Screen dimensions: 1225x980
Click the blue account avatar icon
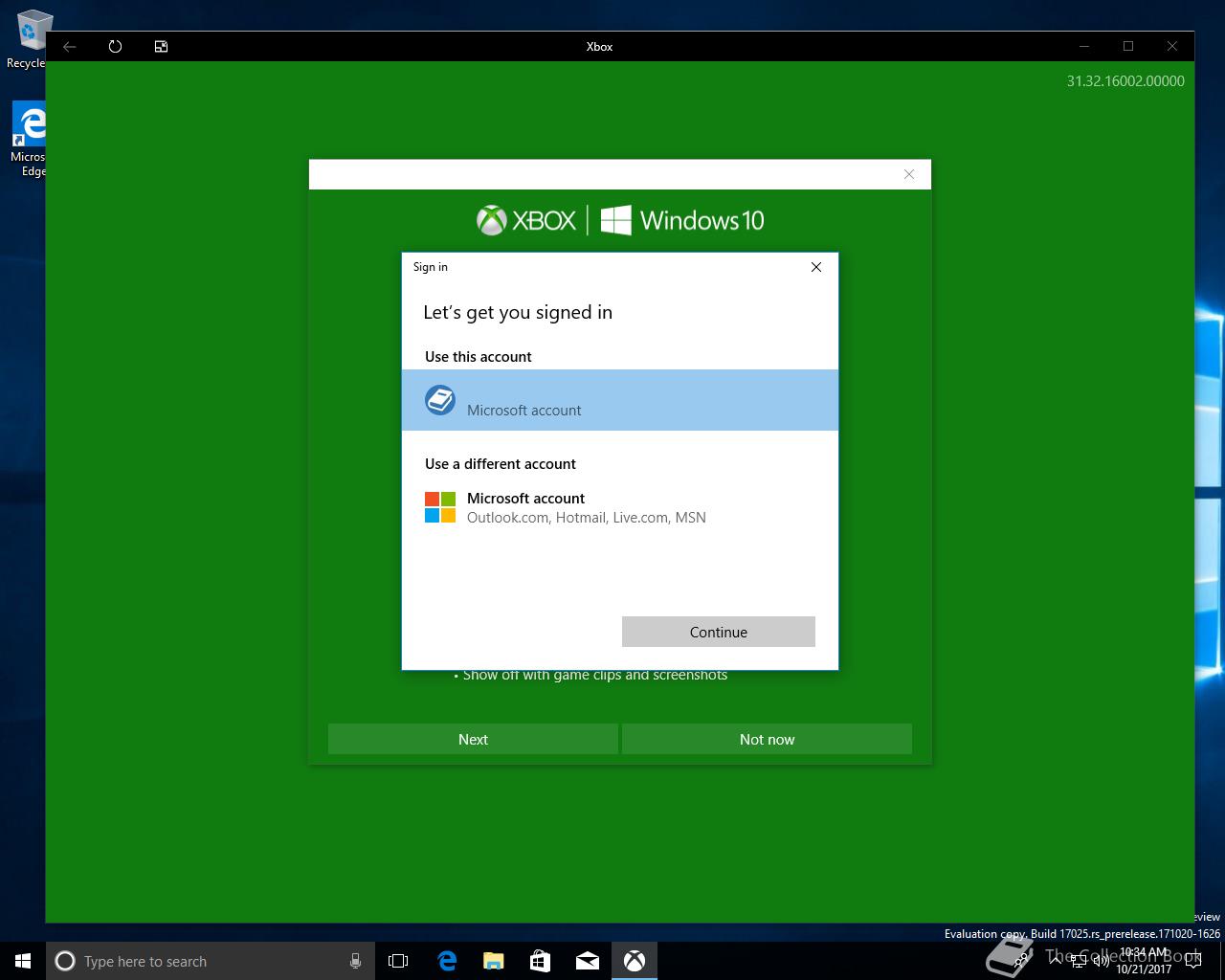pyautogui.click(x=440, y=400)
